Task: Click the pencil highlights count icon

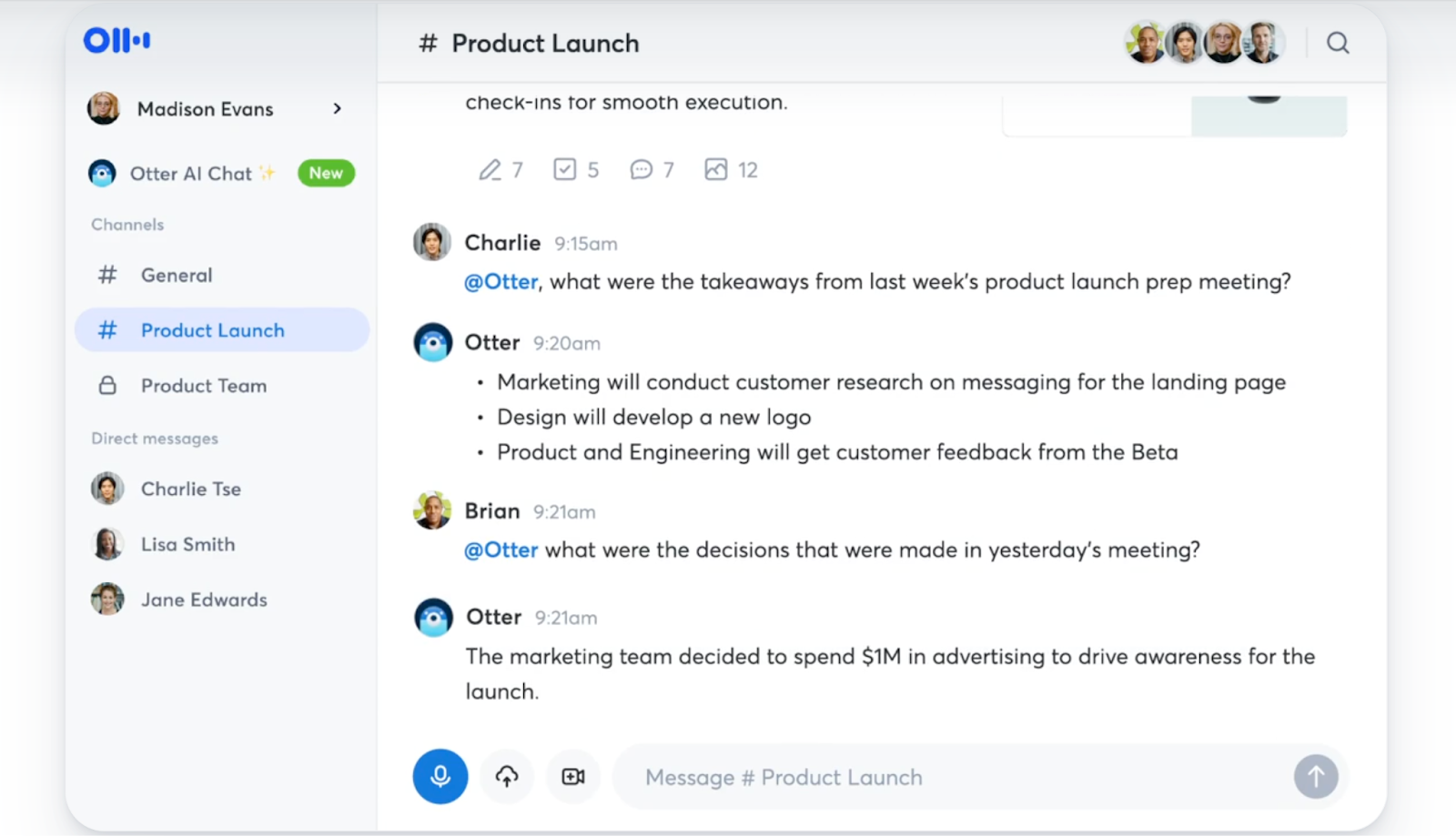Action: click(x=490, y=170)
